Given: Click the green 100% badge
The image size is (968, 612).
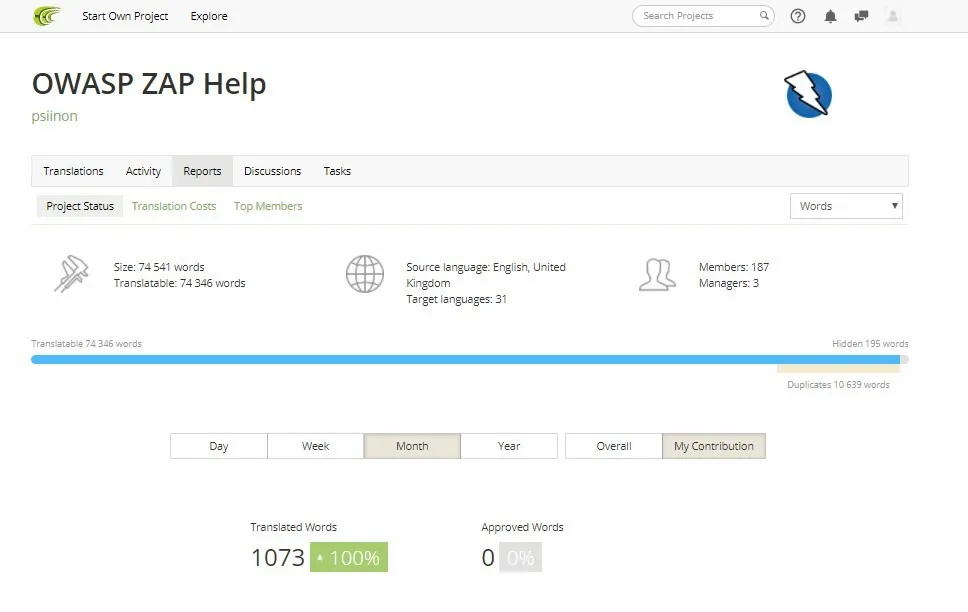Looking at the screenshot, I should [349, 557].
